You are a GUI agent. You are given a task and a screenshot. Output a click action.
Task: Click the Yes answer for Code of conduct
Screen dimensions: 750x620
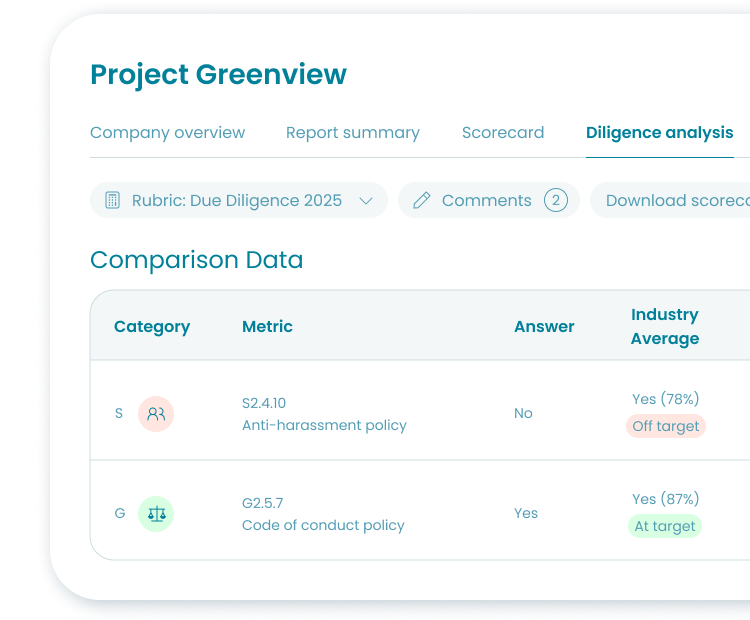click(526, 513)
